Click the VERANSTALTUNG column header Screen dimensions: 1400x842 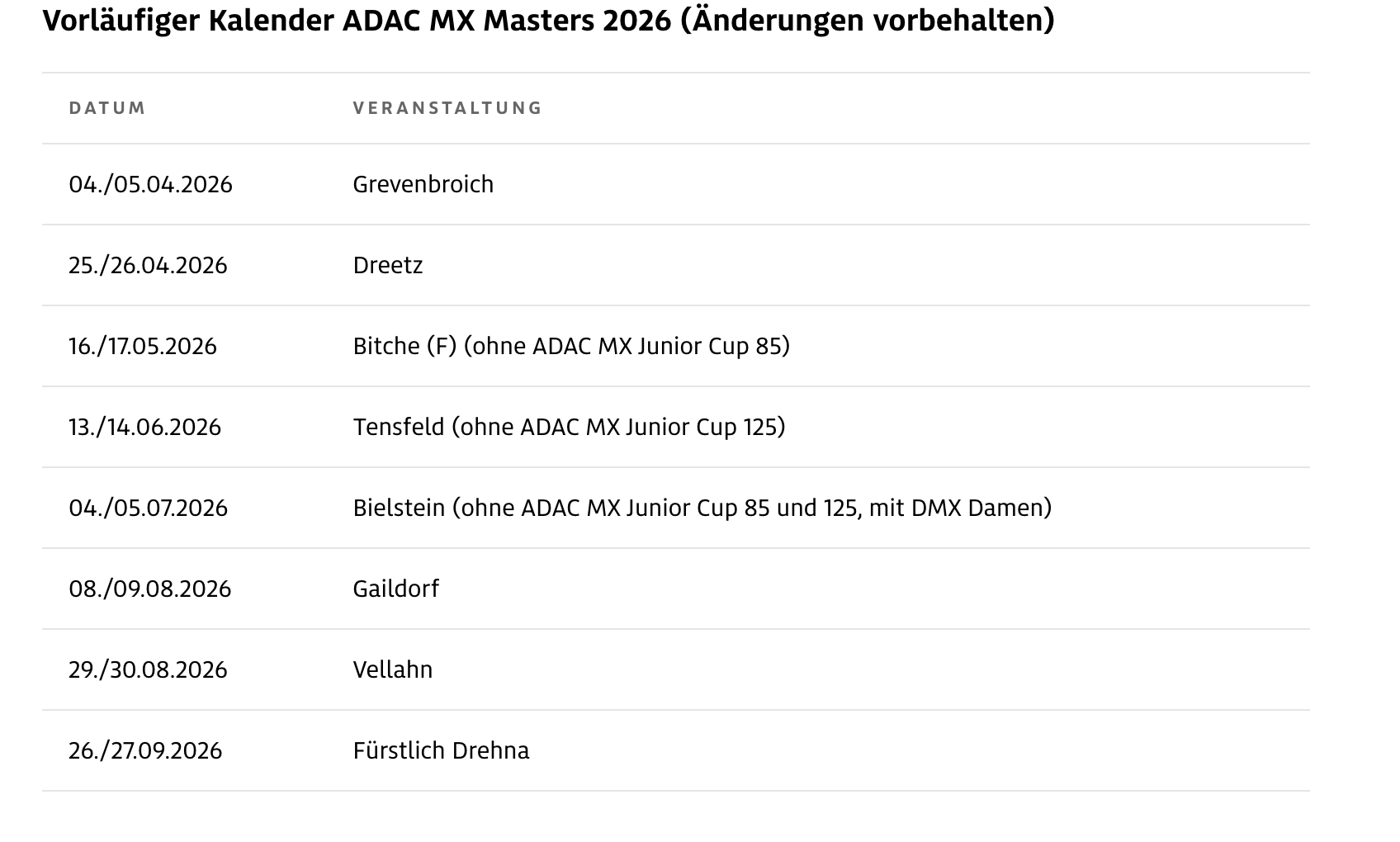447,108
